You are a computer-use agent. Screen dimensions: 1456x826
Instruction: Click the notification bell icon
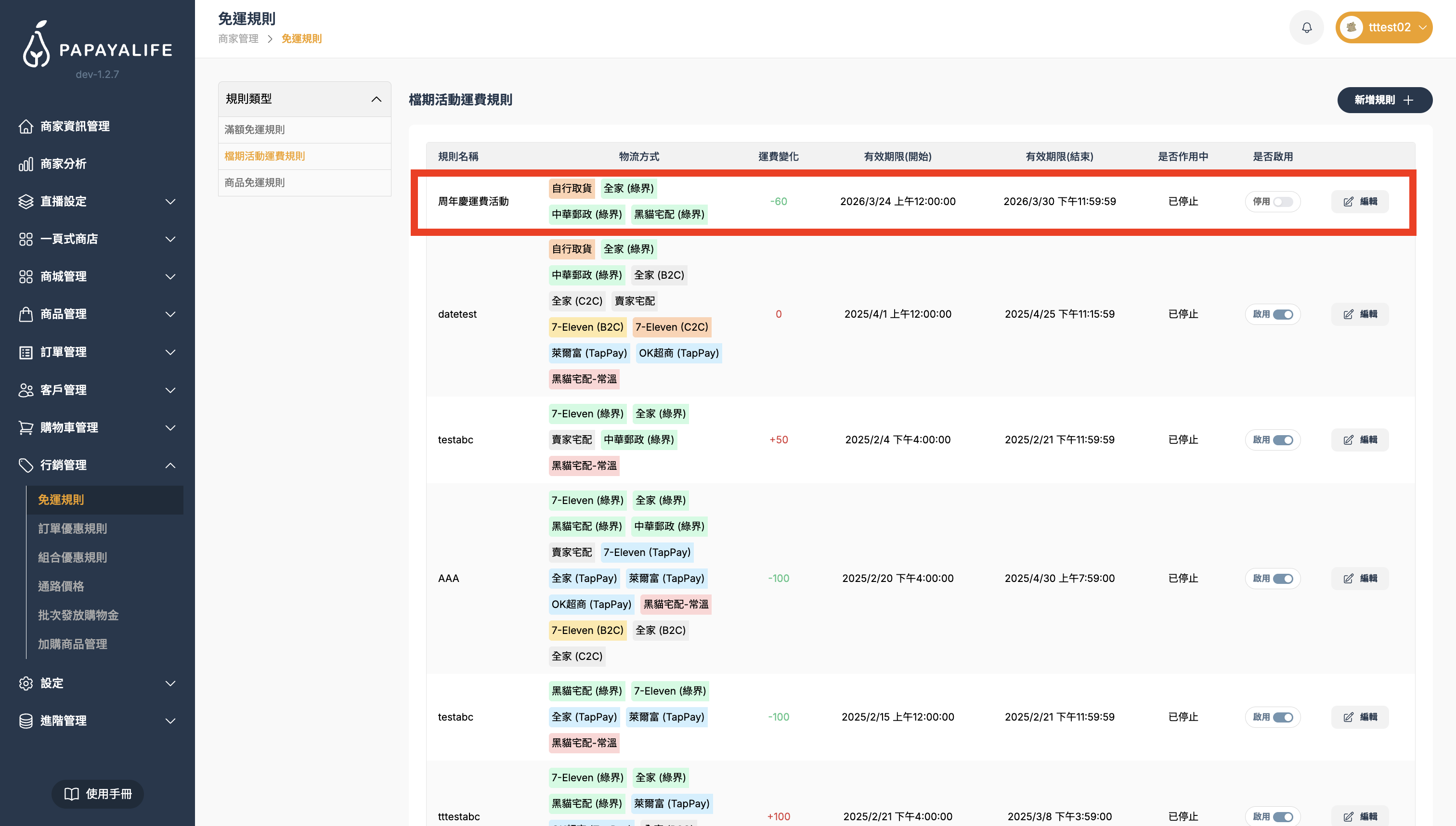[x=1306, y=27]
